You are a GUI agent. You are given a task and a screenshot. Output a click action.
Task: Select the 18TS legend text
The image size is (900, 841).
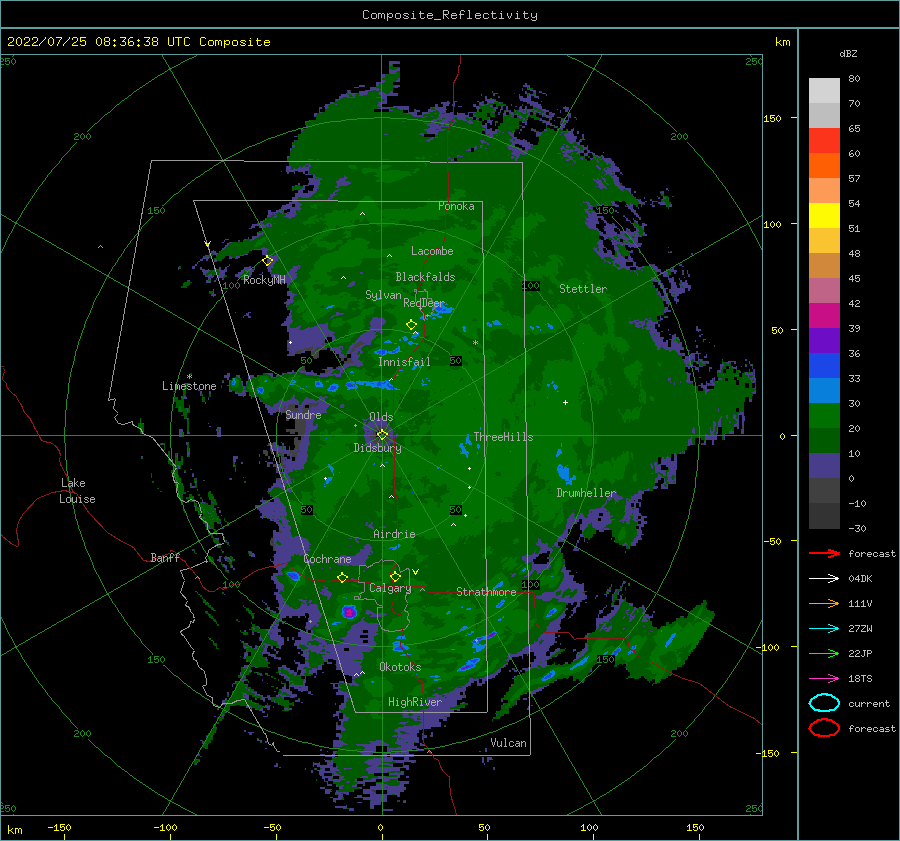tap(860, 679)
